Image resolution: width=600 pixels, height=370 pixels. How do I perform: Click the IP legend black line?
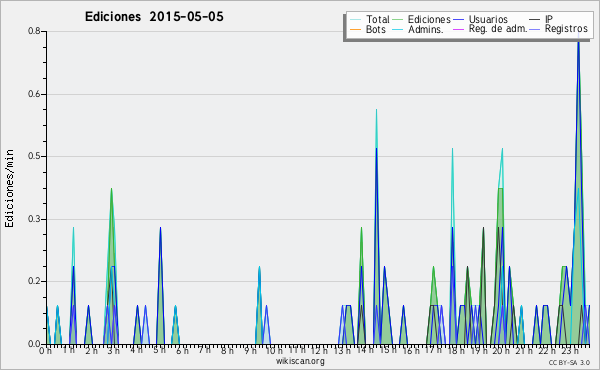535,20
